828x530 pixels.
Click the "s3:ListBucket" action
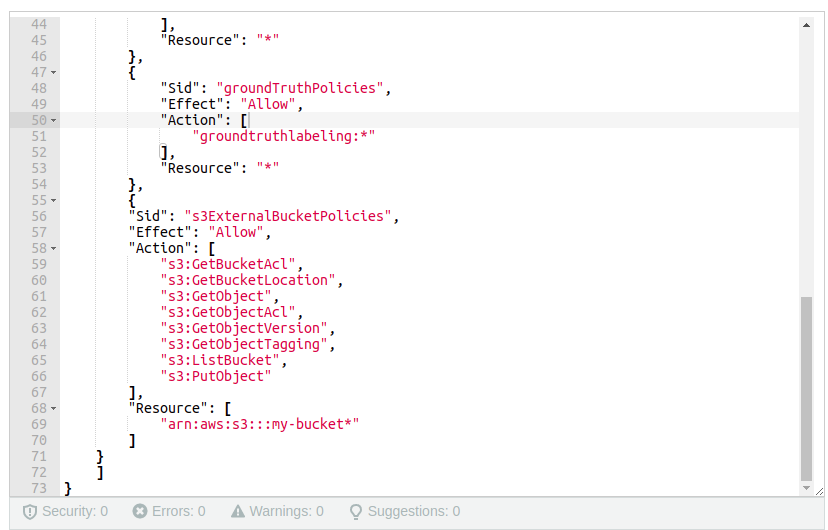click(220, 361)
